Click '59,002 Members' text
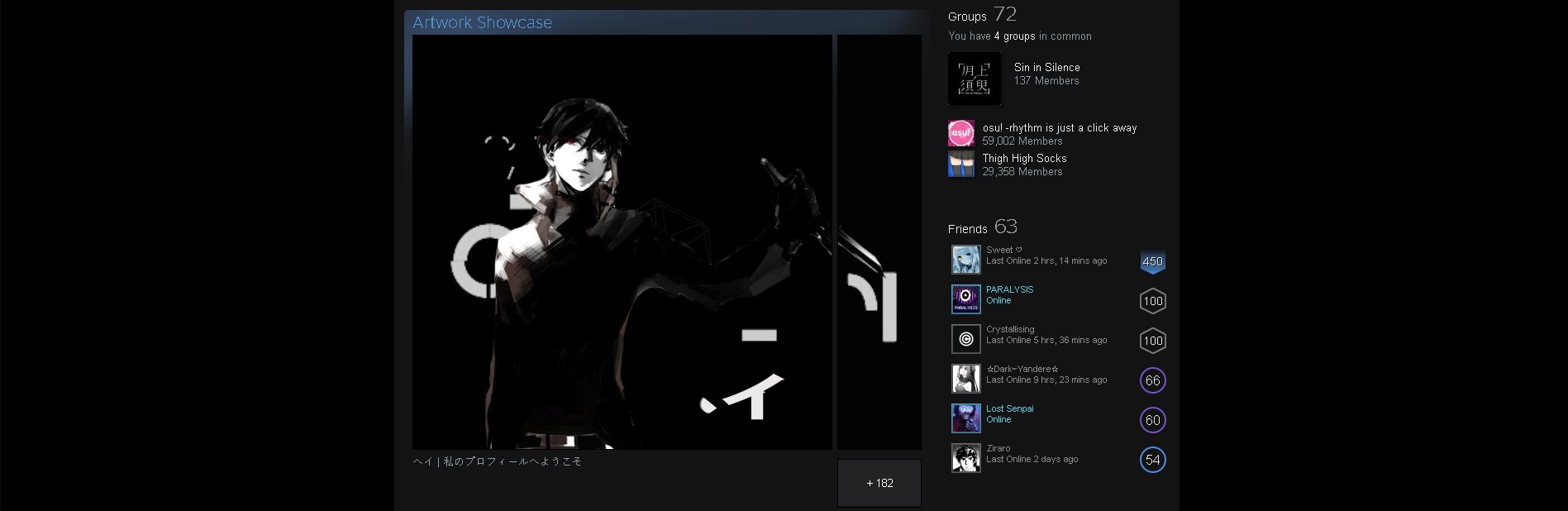Image resolution: width=1568 pixels, height=511 pixels. (1022, 141)
